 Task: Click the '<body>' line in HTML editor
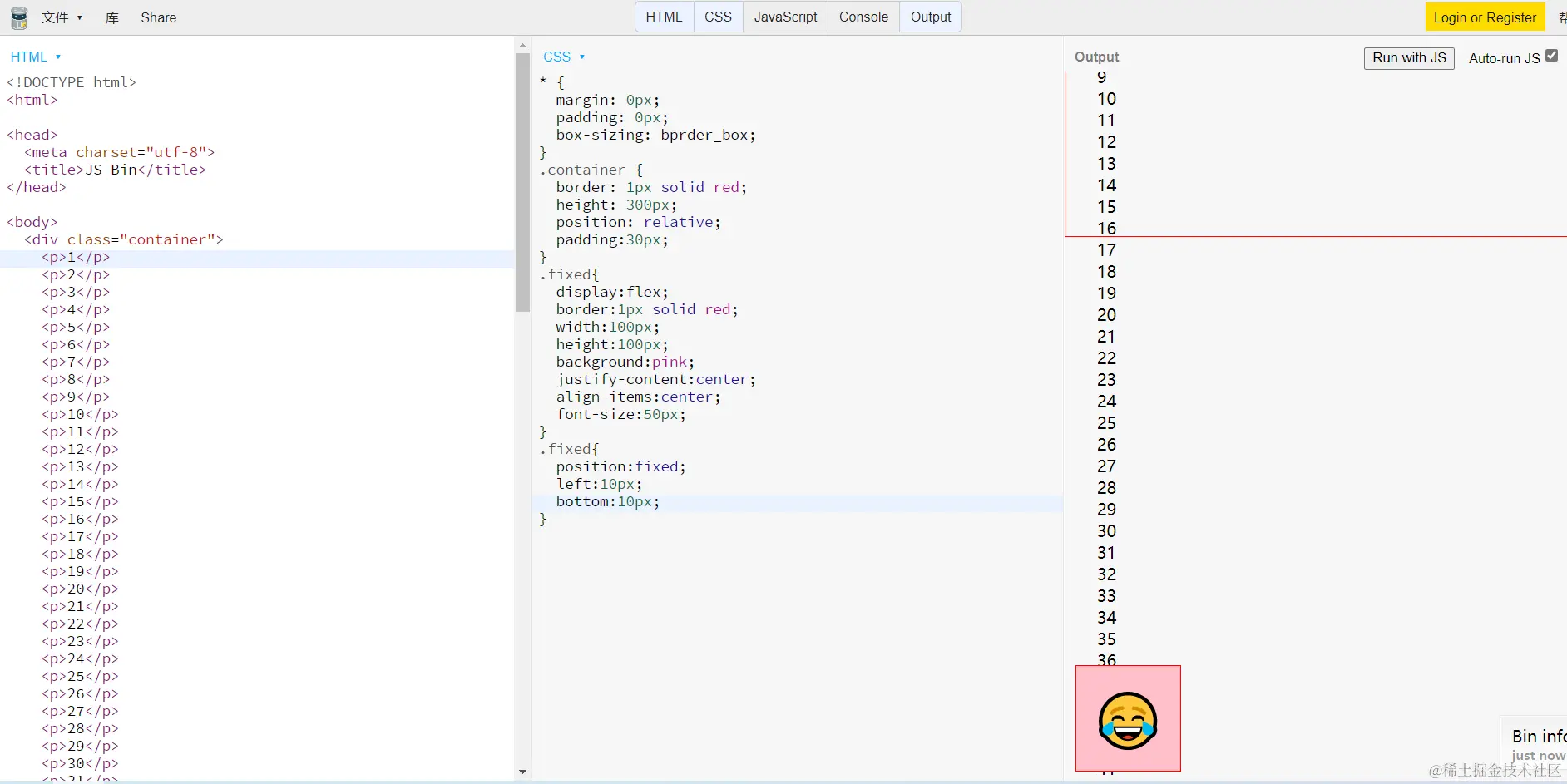(32, 223)
